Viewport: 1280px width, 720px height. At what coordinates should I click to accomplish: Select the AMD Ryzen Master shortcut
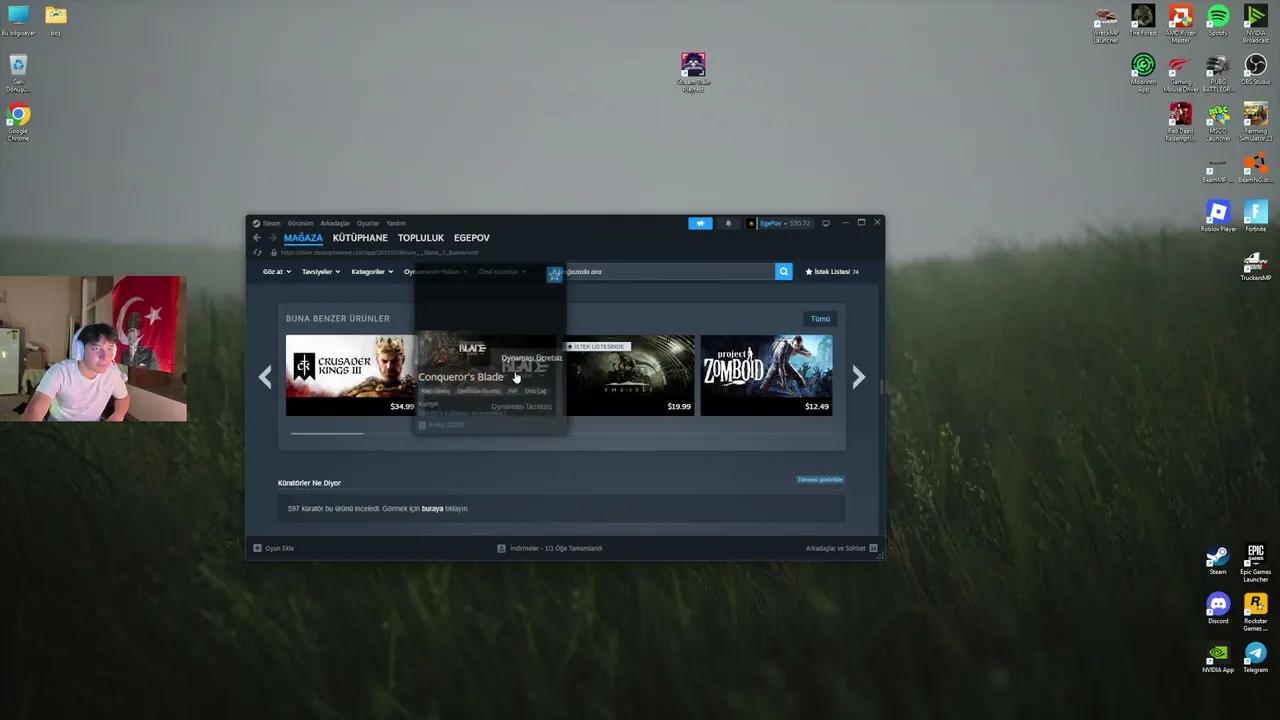click(1180, 24)
